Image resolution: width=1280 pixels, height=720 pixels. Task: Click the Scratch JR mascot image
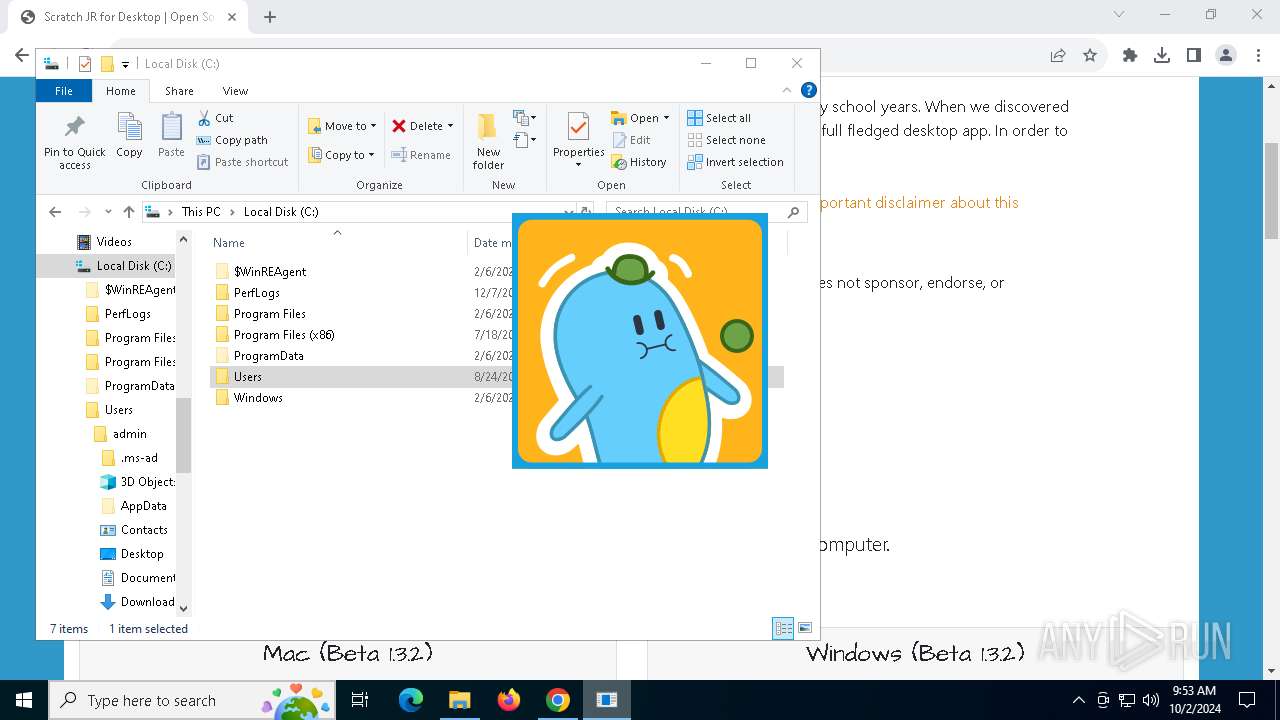(640, 341)
